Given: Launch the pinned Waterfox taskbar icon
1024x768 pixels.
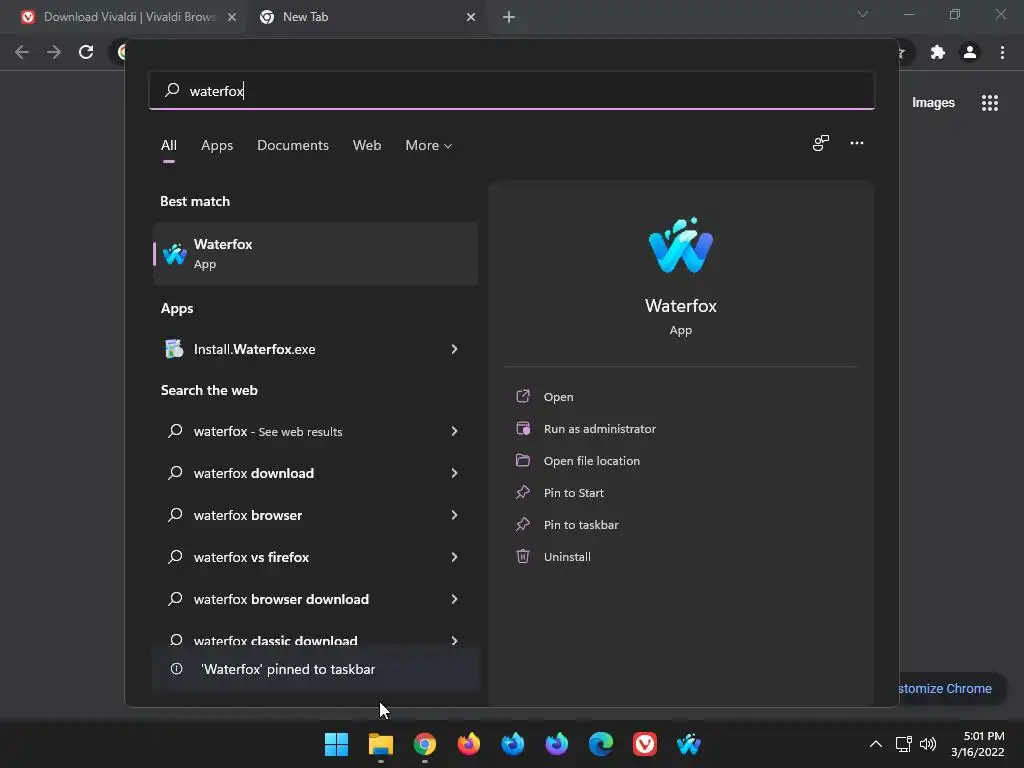Looking at the screenshot, I should pos(689,744).
